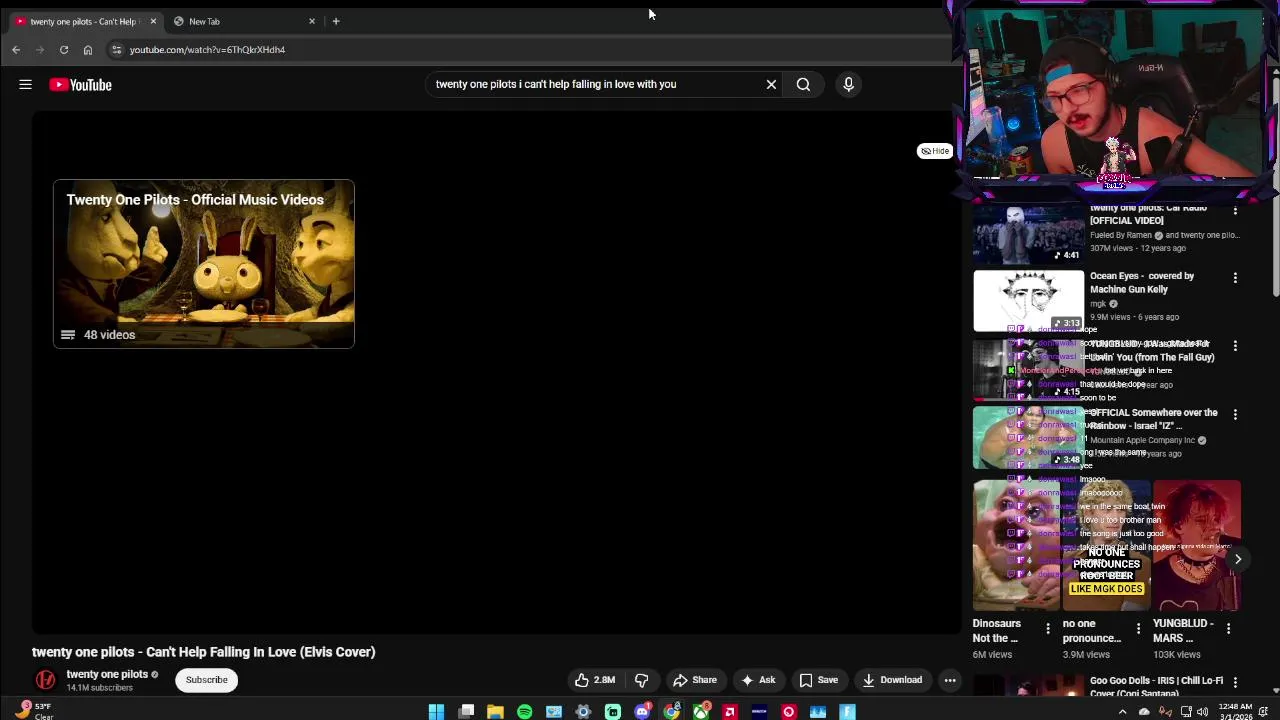Open options for YUNGBLUD Livin' You video

pos(1235,346)
